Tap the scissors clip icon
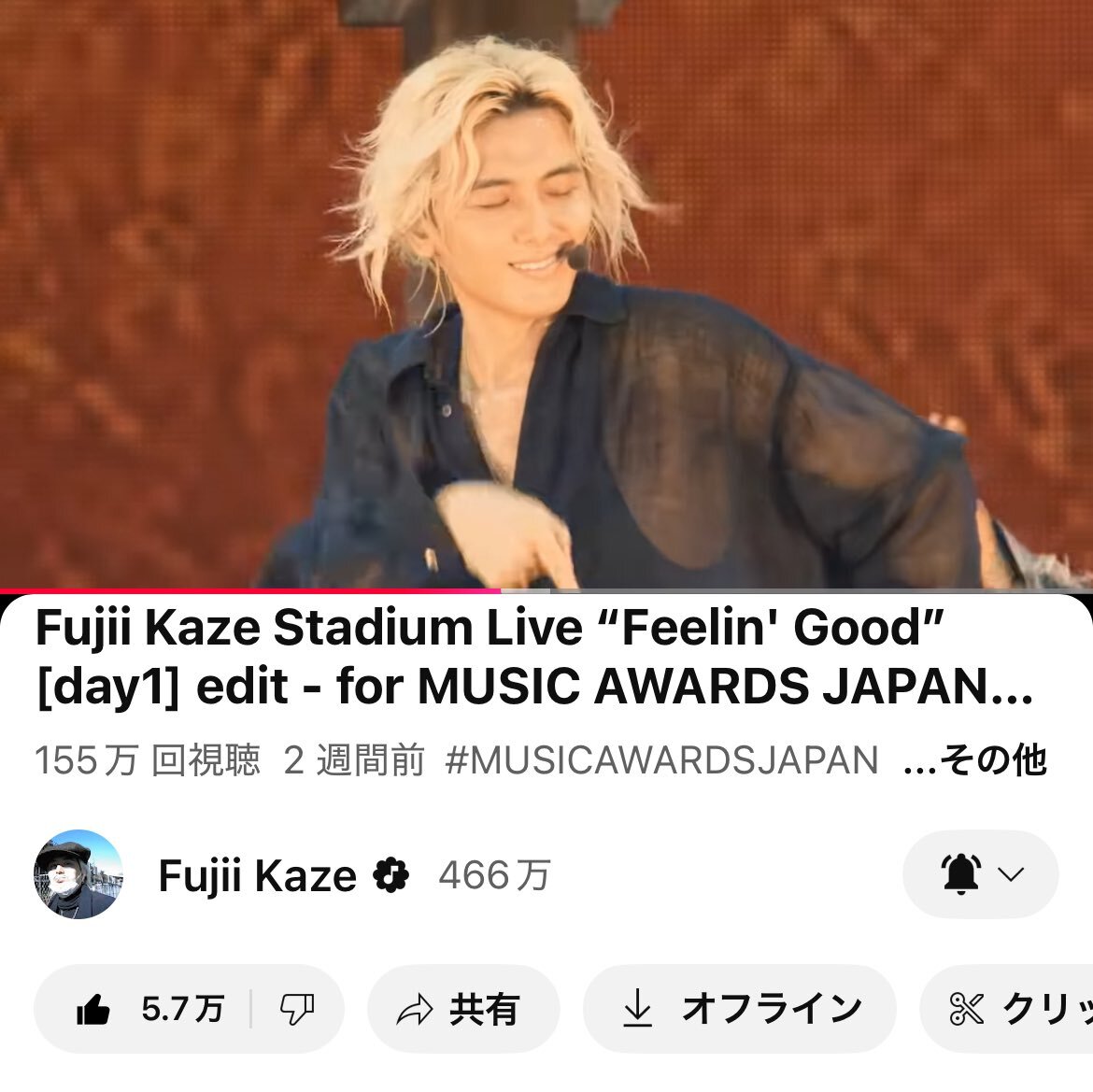Viewport: 1093px width, 1092px height. [966, 1008]
